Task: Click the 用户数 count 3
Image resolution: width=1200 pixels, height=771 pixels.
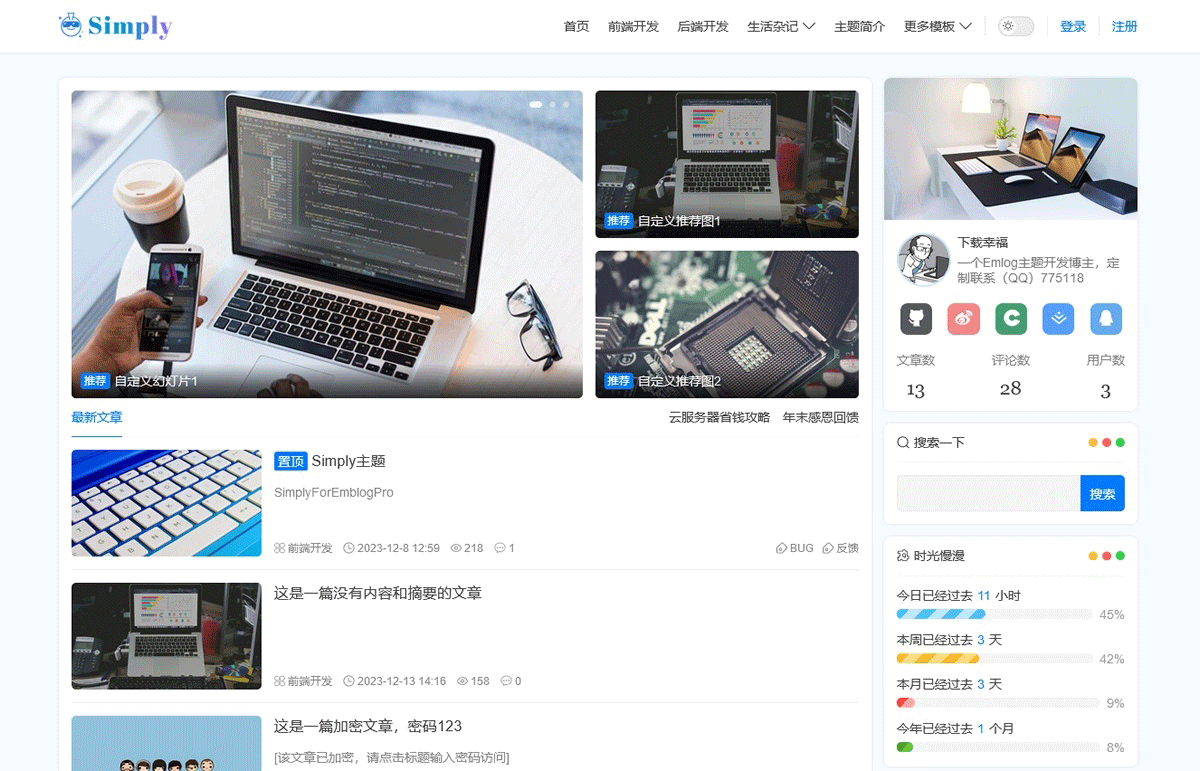Action: [1105, 390]
